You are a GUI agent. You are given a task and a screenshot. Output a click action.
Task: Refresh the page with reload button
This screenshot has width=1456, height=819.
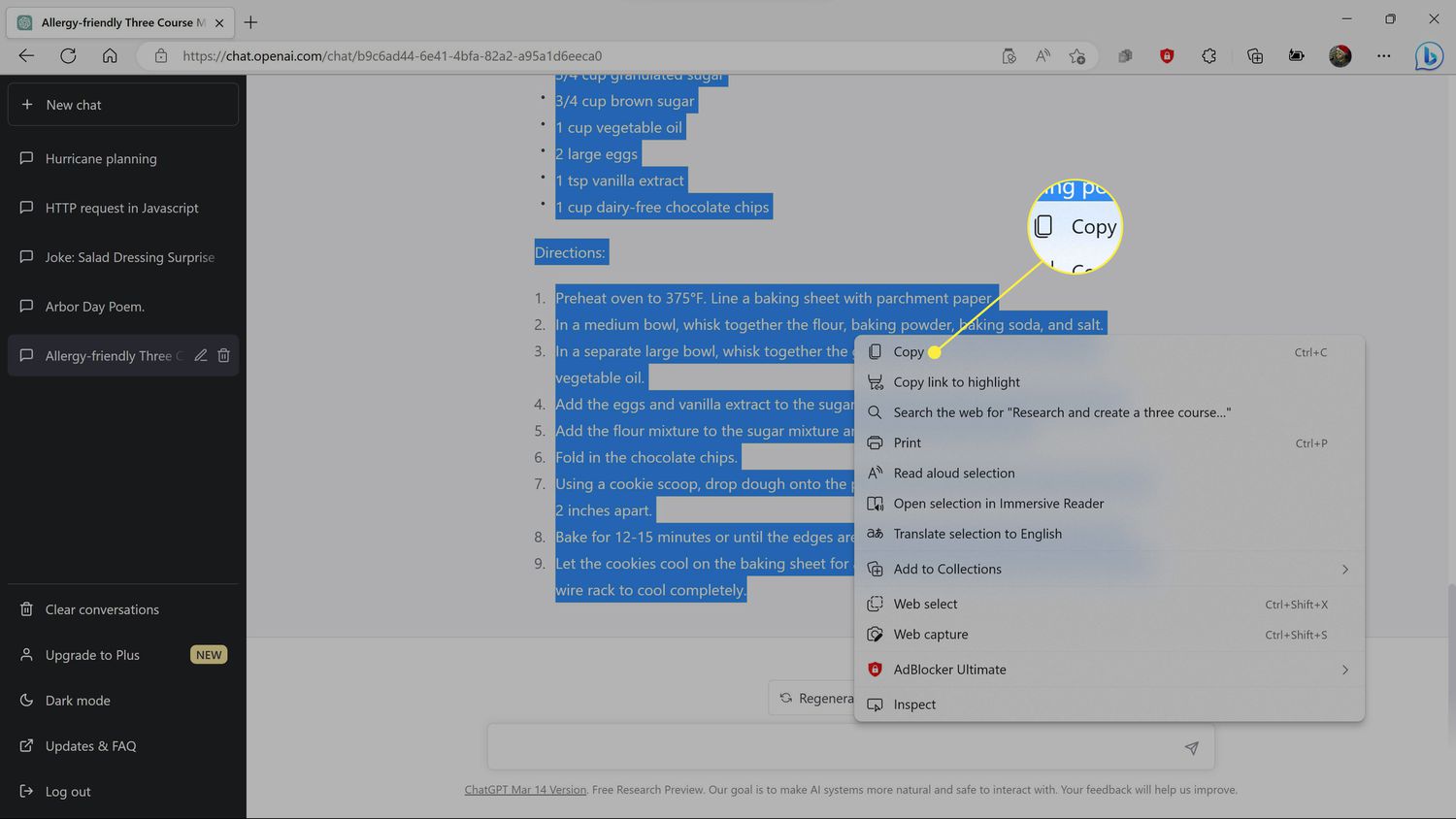coord(68,56)
